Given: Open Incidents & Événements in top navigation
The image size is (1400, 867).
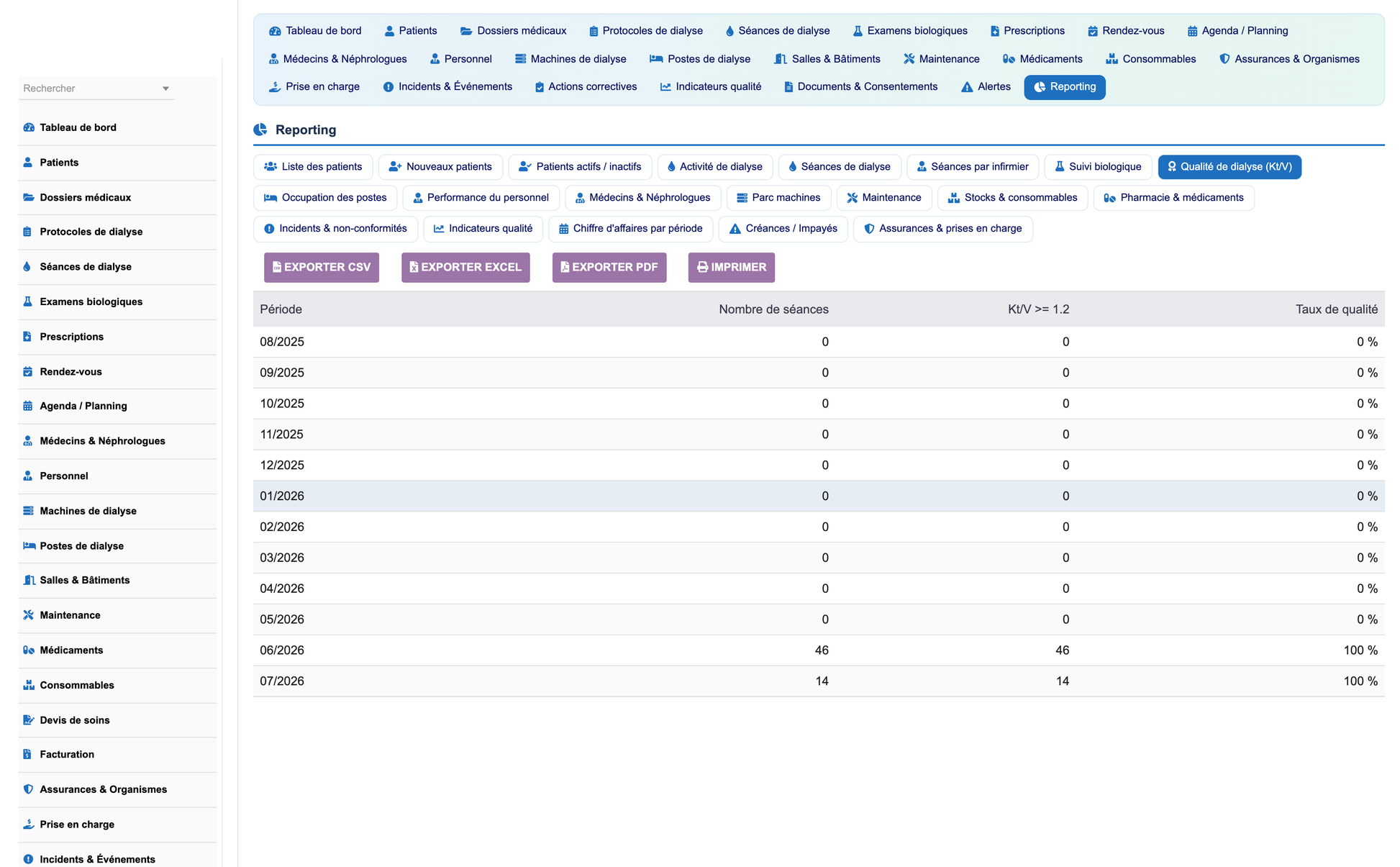Looking at the screenshot, I should pyautogui.click(x=447, y=87).
